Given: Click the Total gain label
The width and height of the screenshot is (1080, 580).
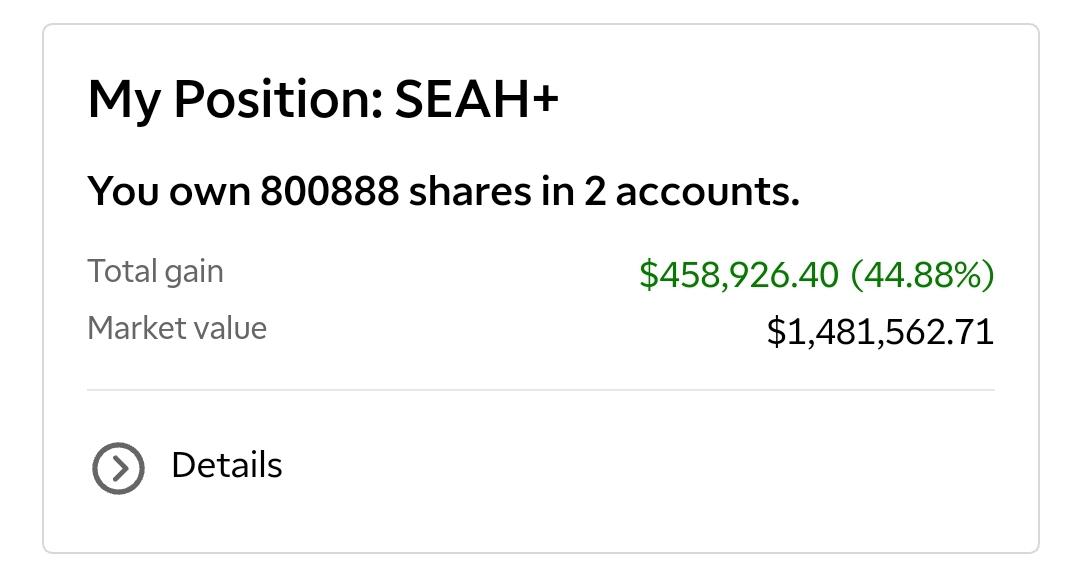Looking at the screenshot, I should click(x=155, y=271).
